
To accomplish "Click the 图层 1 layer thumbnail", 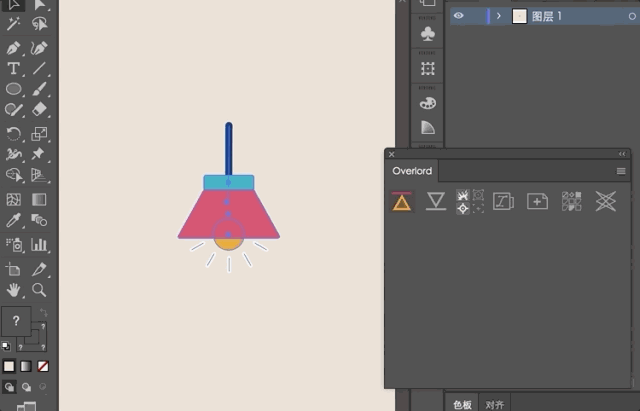I will (x=519, y=16).
